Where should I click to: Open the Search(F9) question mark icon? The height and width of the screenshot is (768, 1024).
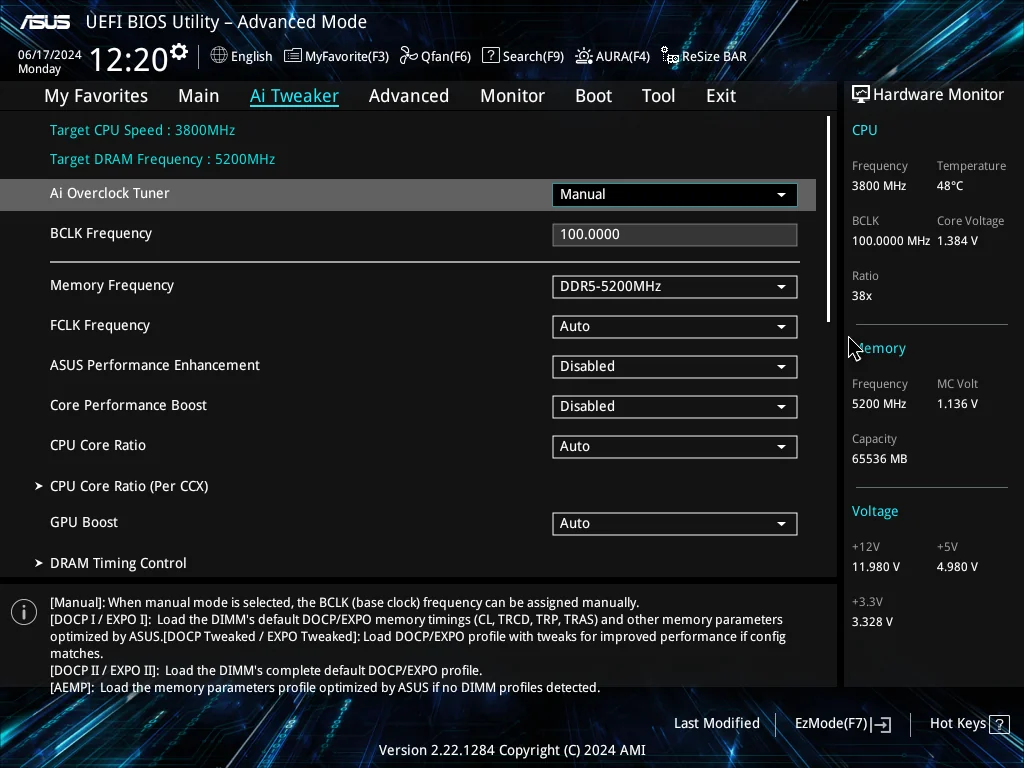[490, 56]
